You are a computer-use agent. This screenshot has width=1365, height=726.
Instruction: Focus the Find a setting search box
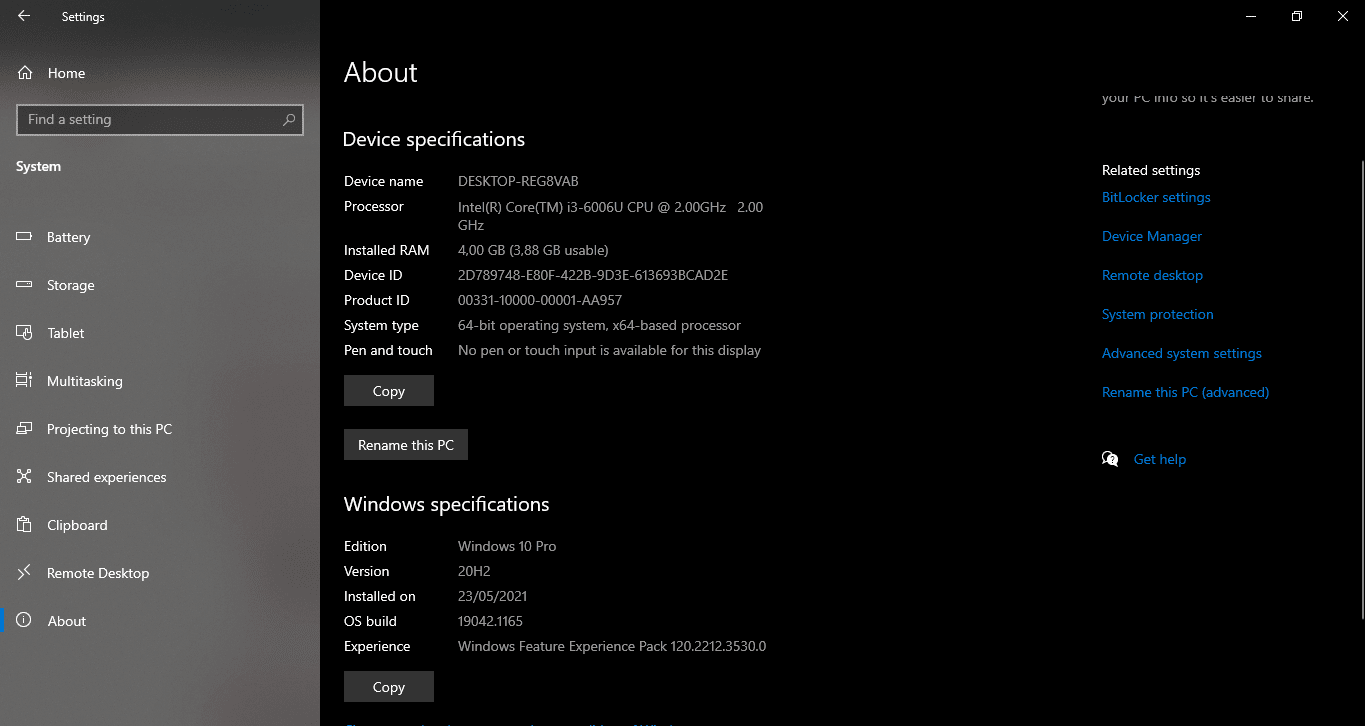(160, 119)
